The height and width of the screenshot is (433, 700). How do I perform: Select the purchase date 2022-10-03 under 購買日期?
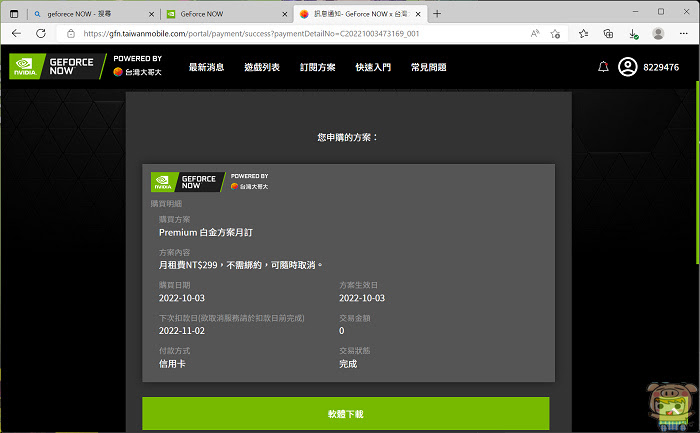[182, 298]
